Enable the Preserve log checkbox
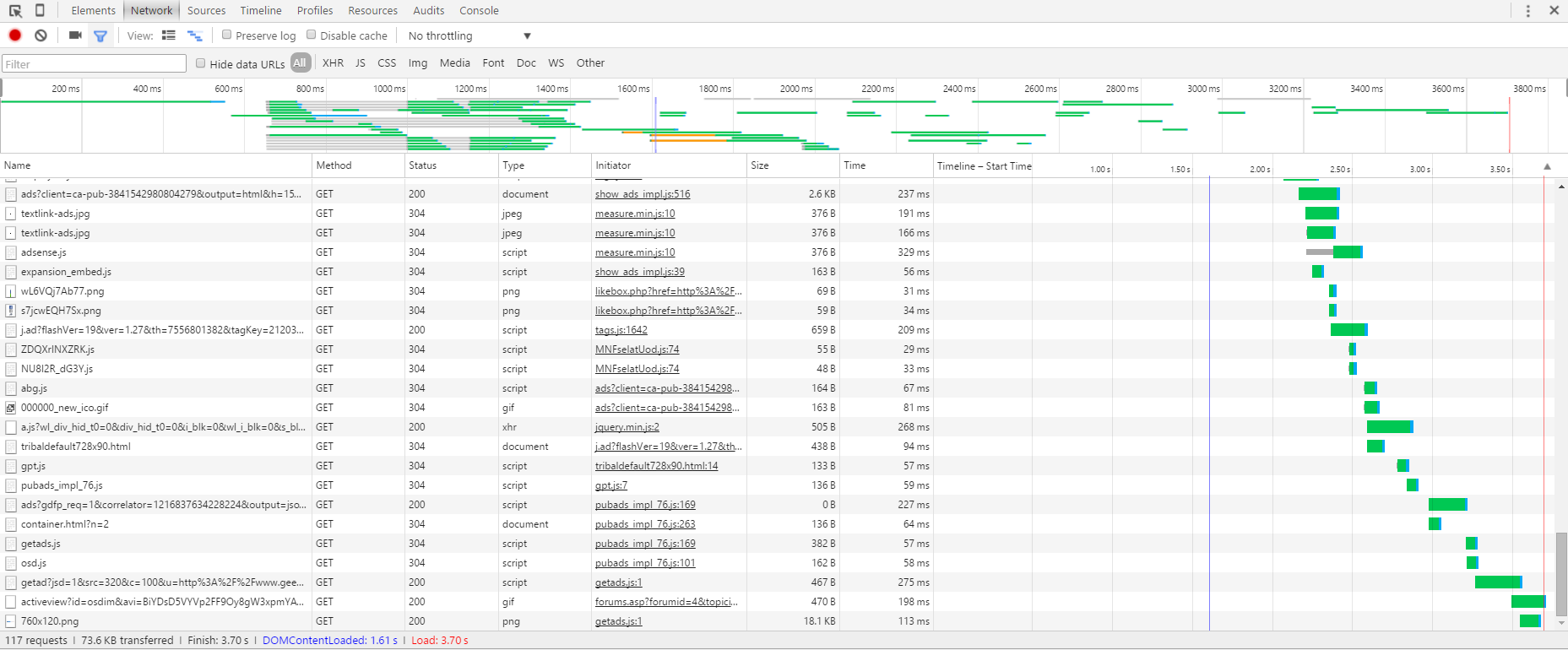Viewport: 1568px width, 650px height. [227, 35]
